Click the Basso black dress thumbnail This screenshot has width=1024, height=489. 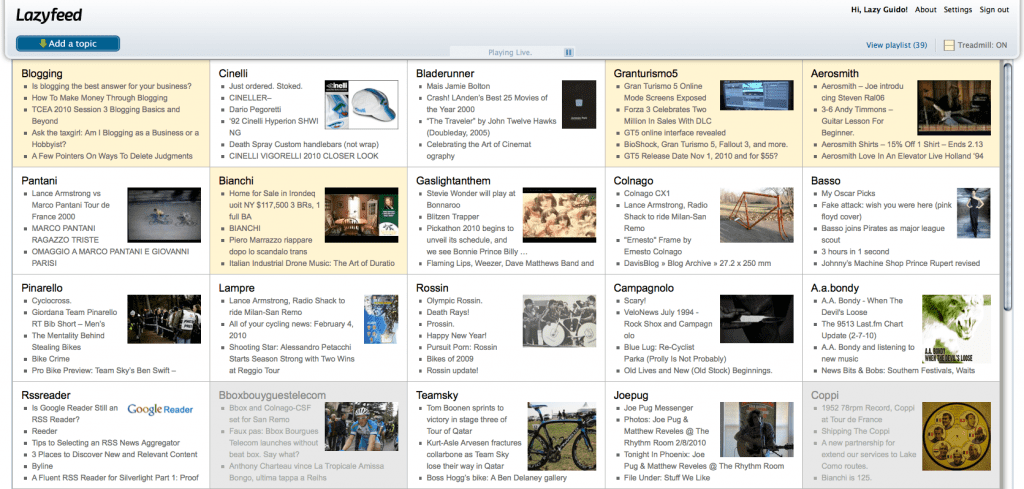tap(973, 212)
